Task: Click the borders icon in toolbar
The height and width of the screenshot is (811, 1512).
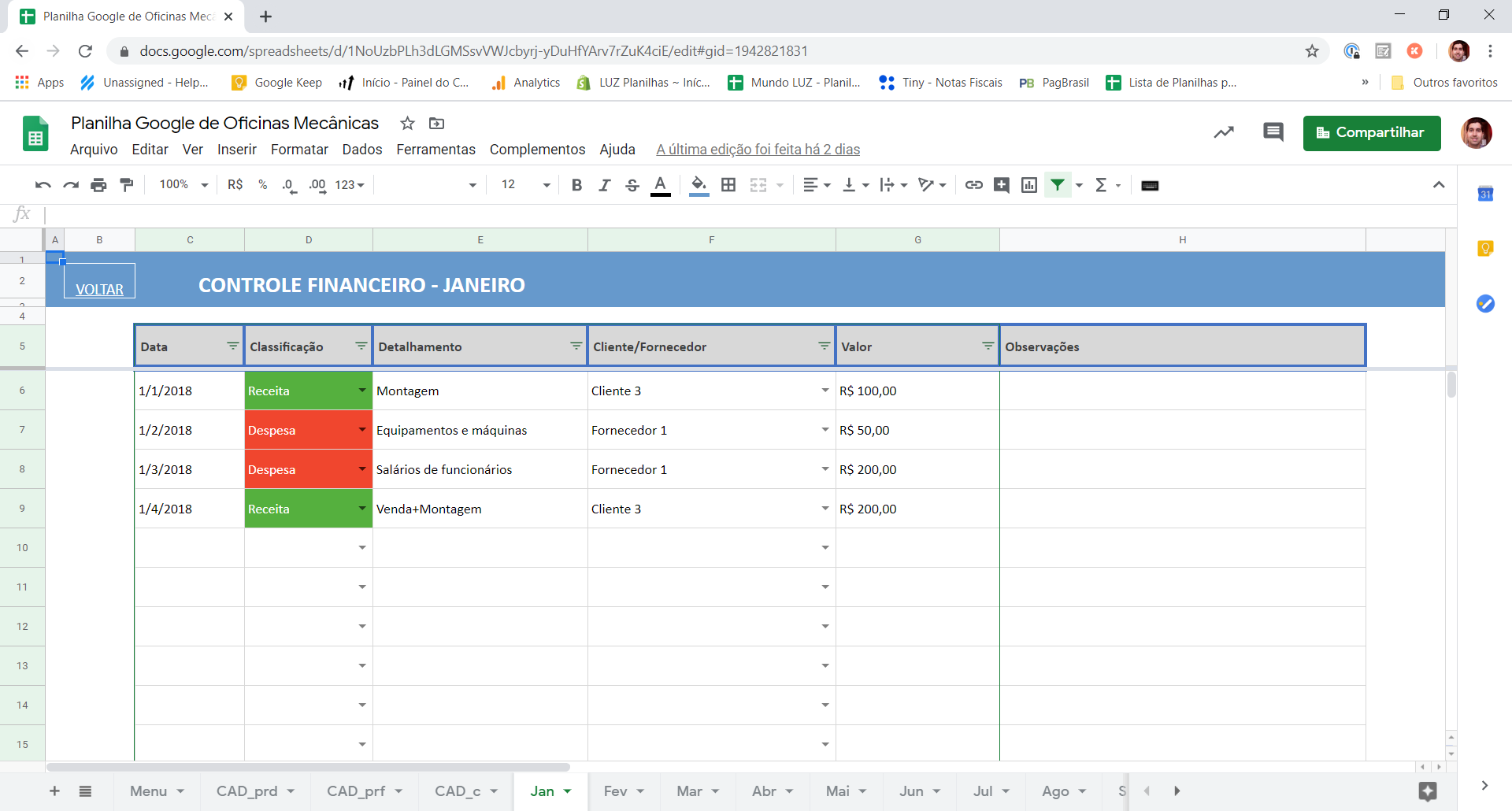Action: click(x=728, y=185)
